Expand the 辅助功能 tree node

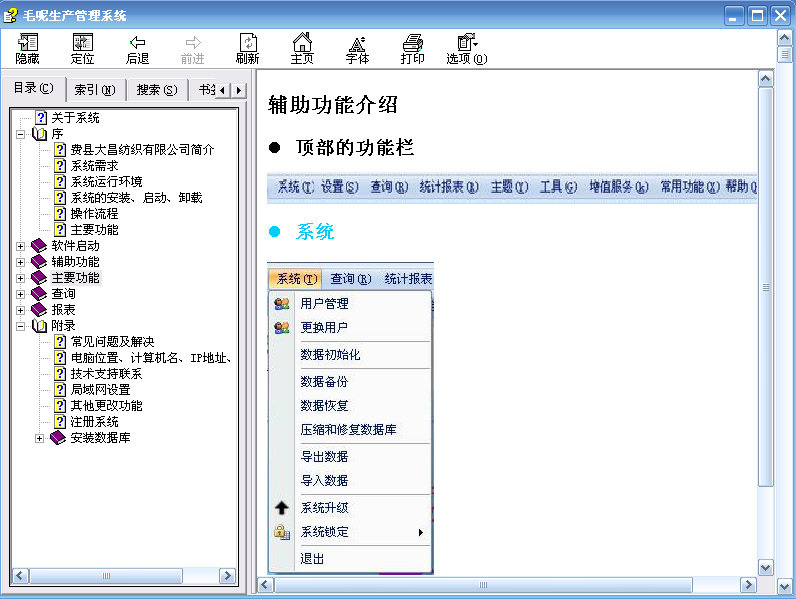(20, 262)
